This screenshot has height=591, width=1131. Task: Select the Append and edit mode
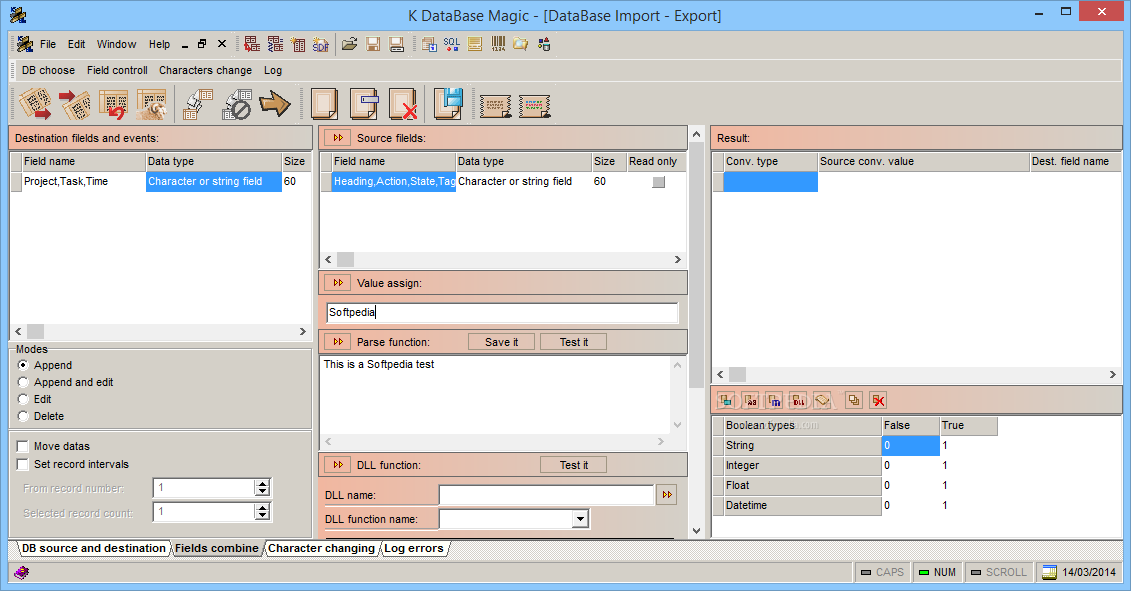pyautogui.click(x=23, y=382)
